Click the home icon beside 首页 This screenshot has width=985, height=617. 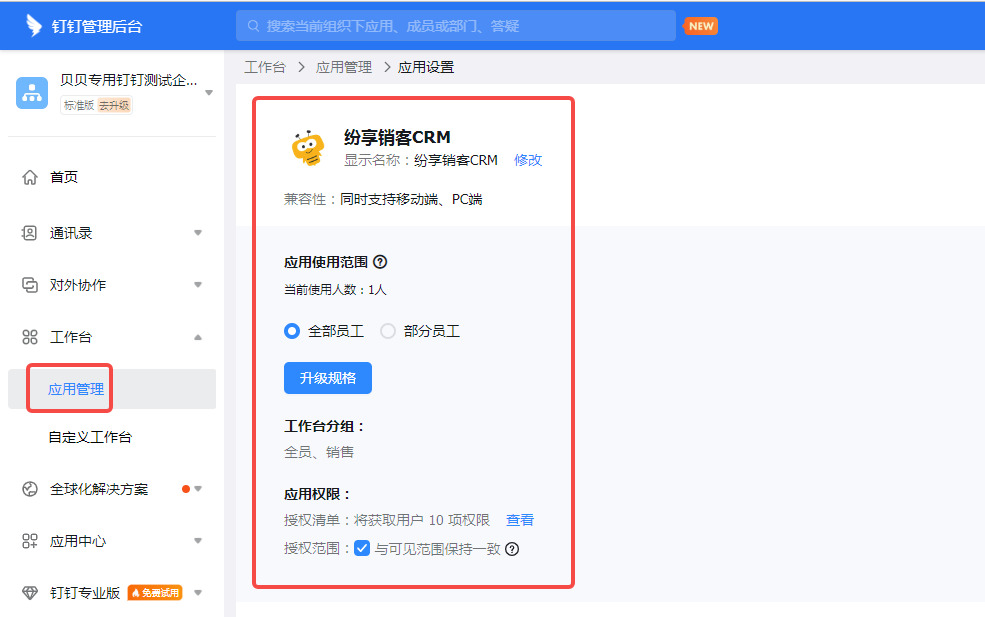(30, 177)
